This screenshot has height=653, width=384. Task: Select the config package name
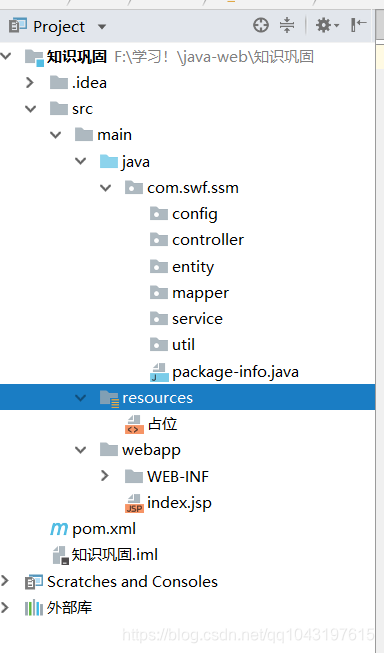coord(195,214)
